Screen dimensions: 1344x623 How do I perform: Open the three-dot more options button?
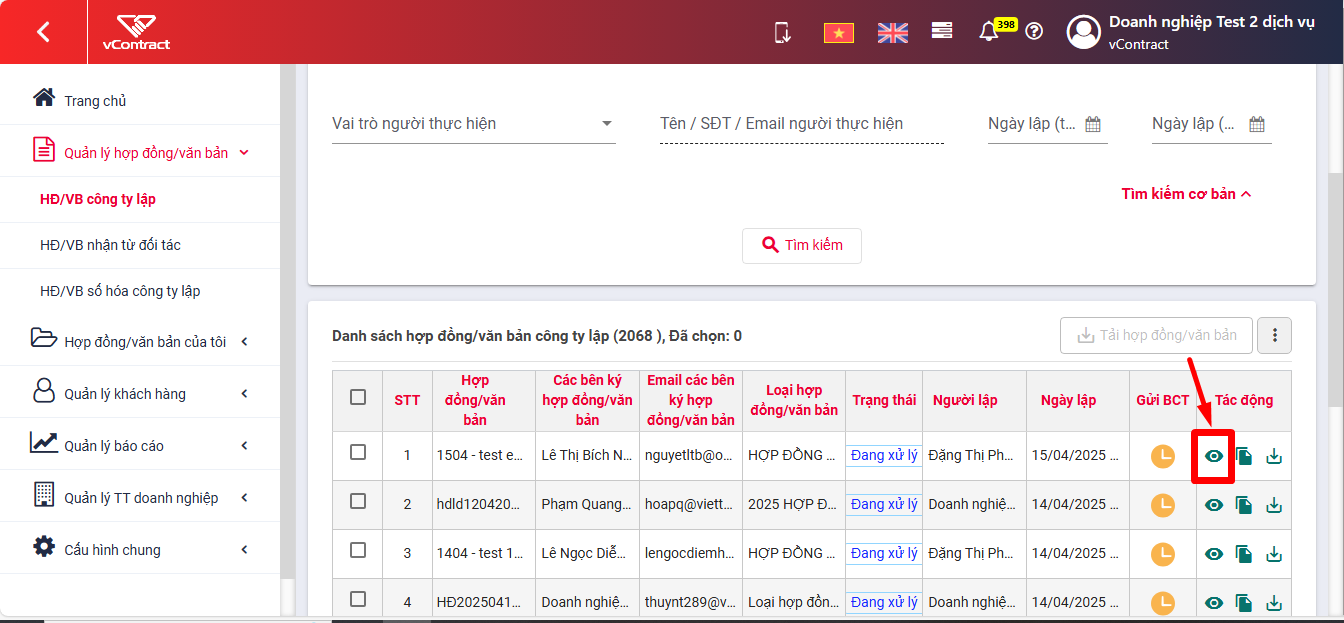point(1275,336)
